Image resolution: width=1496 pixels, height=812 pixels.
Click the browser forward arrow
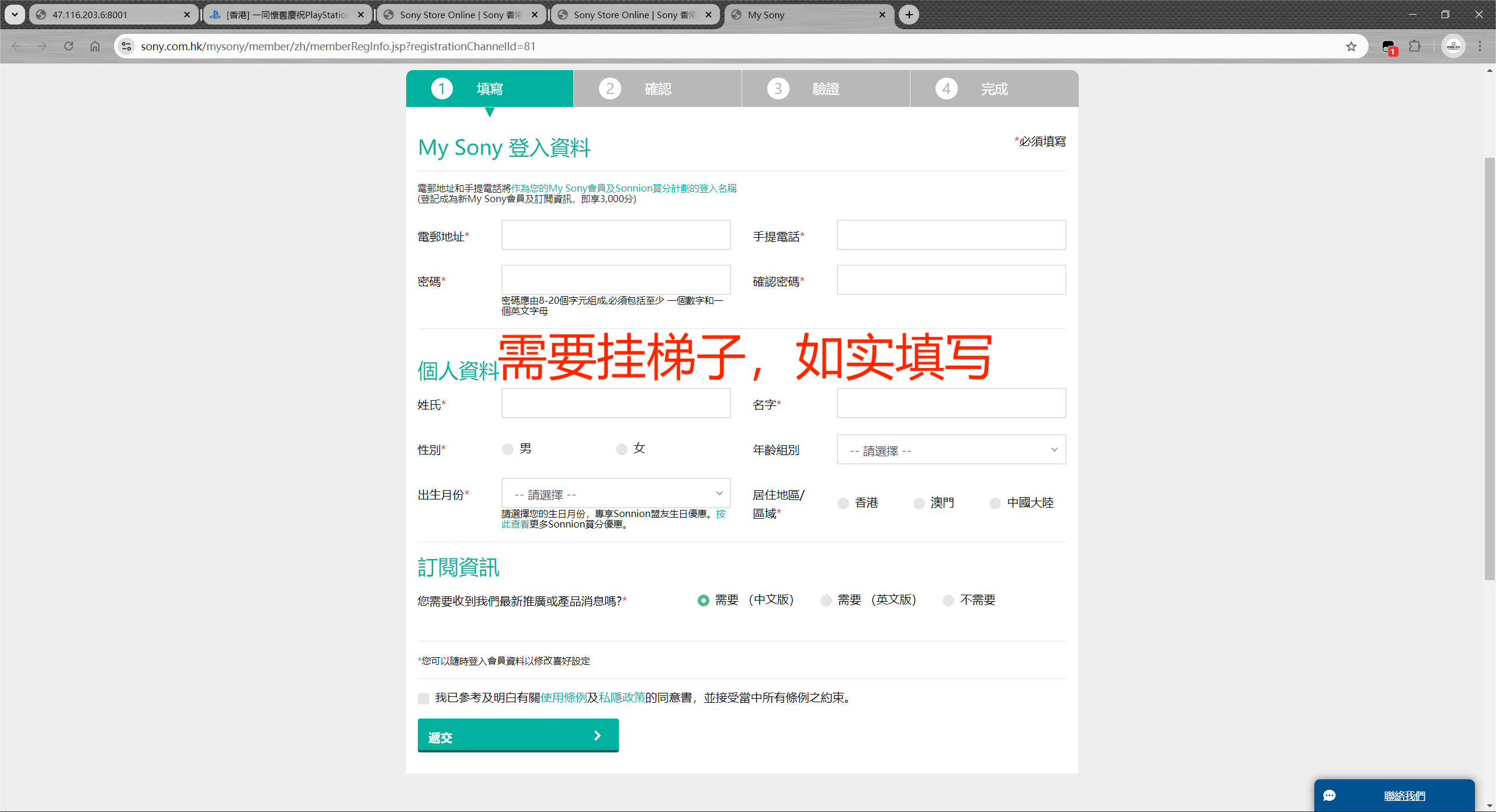coord(42,46)
